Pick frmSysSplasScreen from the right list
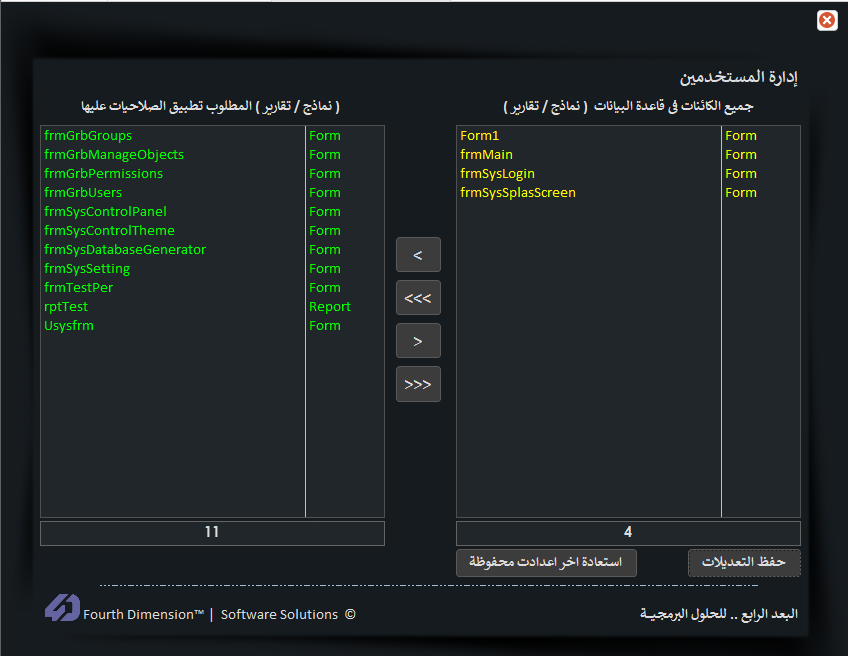 [517, 193]
